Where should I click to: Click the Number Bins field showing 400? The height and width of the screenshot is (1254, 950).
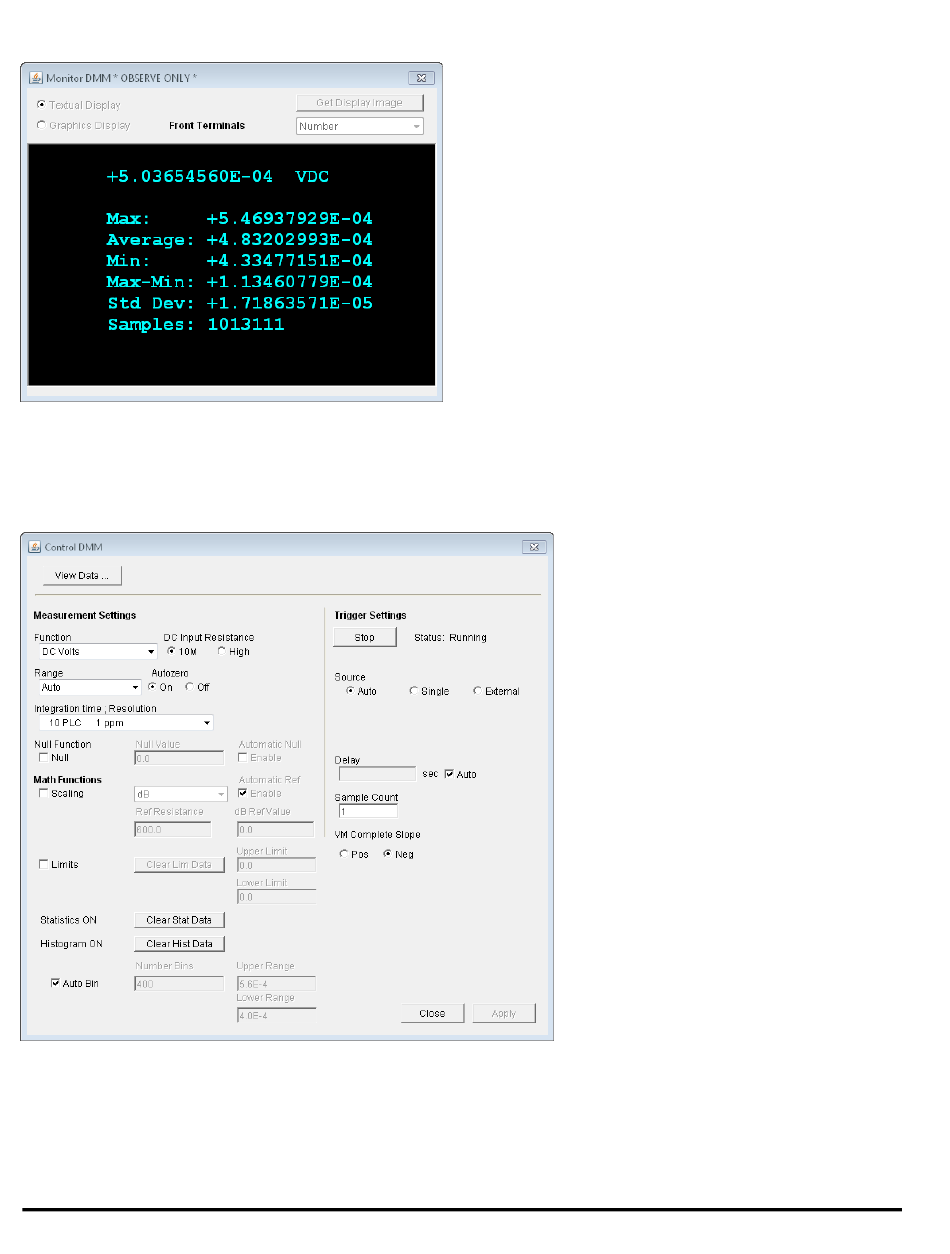click(x=178, y=983)
